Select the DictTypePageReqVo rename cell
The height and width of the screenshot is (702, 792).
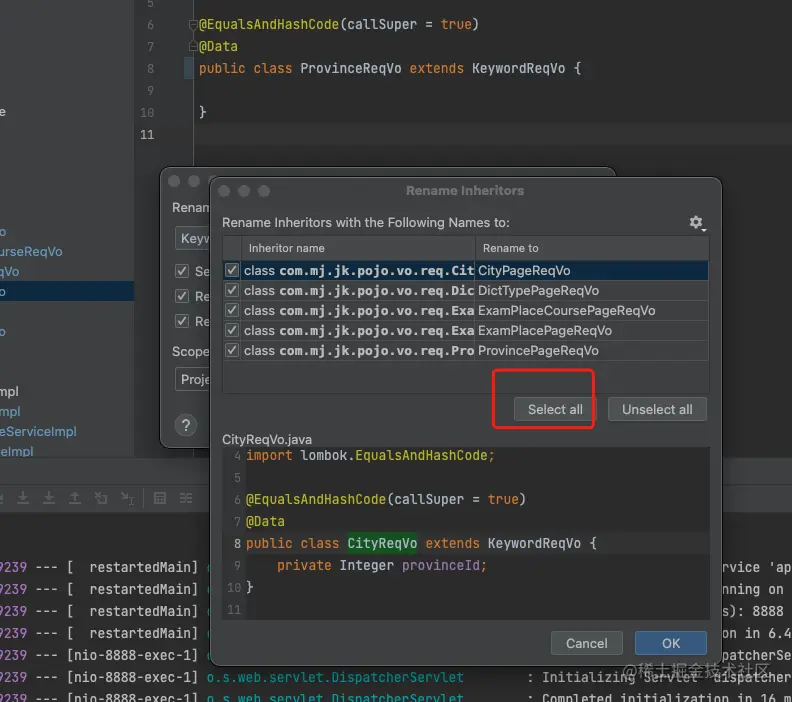[x=591, y=290]
